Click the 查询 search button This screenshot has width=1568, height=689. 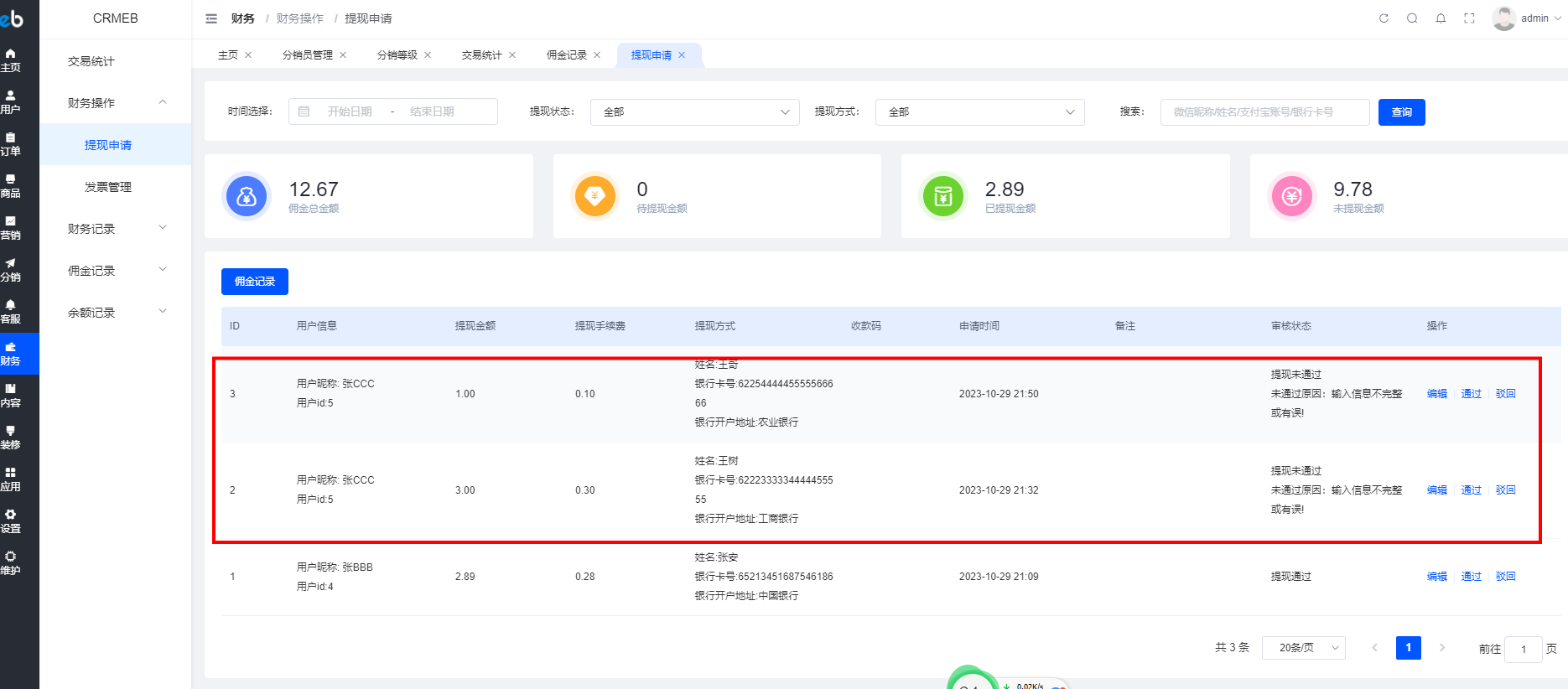click(1402, 112)
